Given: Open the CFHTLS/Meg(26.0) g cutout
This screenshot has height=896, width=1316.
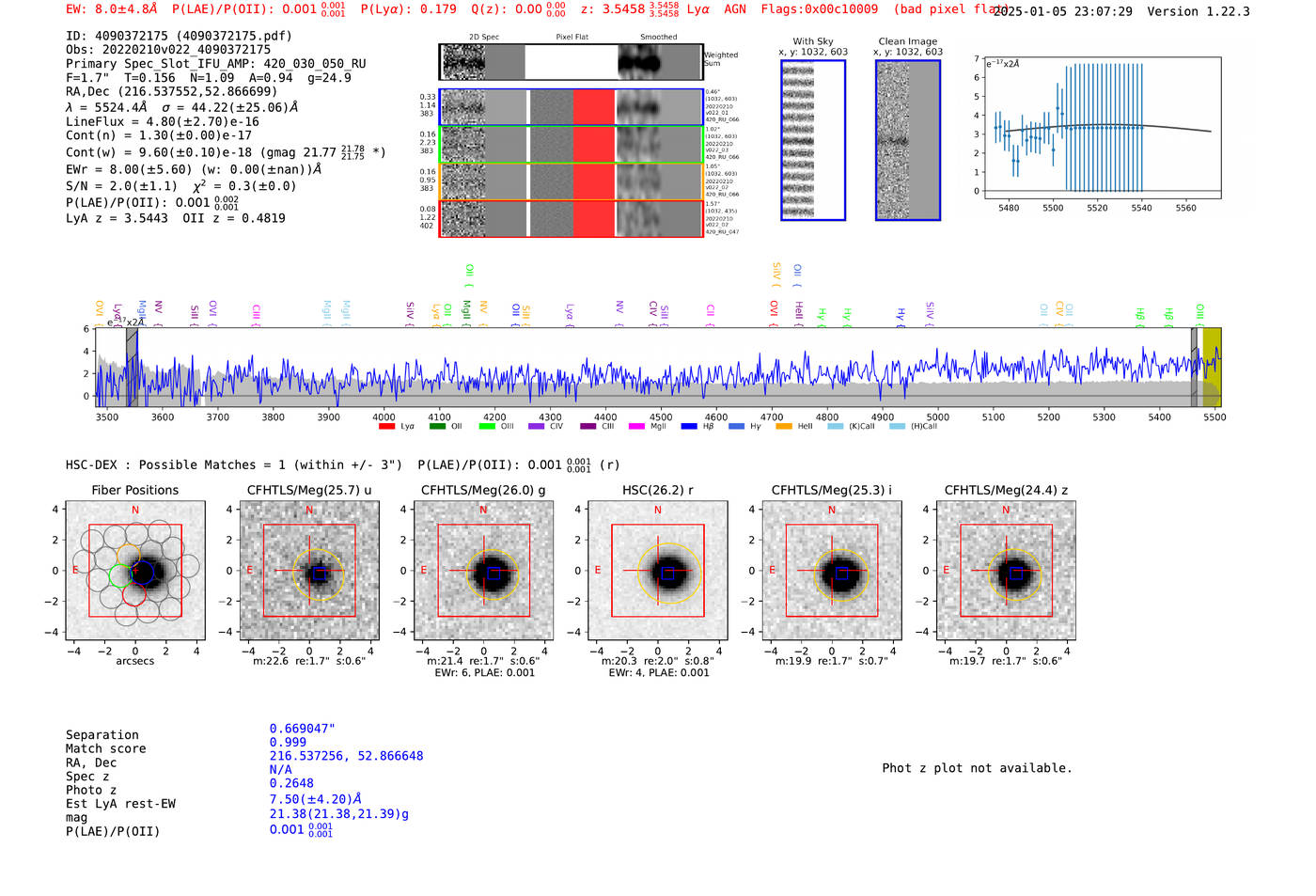Looking at the screenshot, I should tap(483, 571).
